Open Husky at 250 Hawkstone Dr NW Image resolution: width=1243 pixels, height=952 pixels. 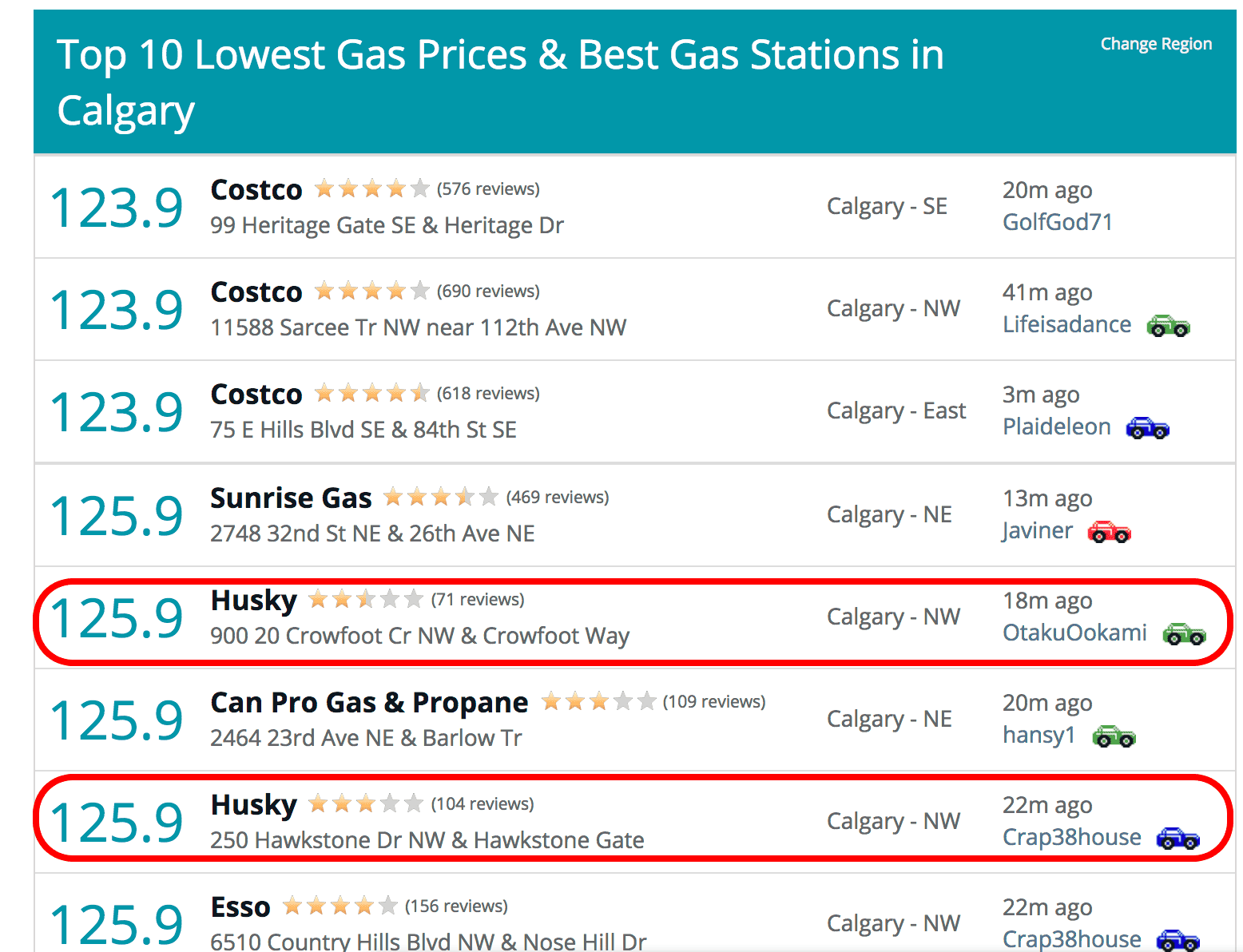pyautogui.click(x=253, y=805)
